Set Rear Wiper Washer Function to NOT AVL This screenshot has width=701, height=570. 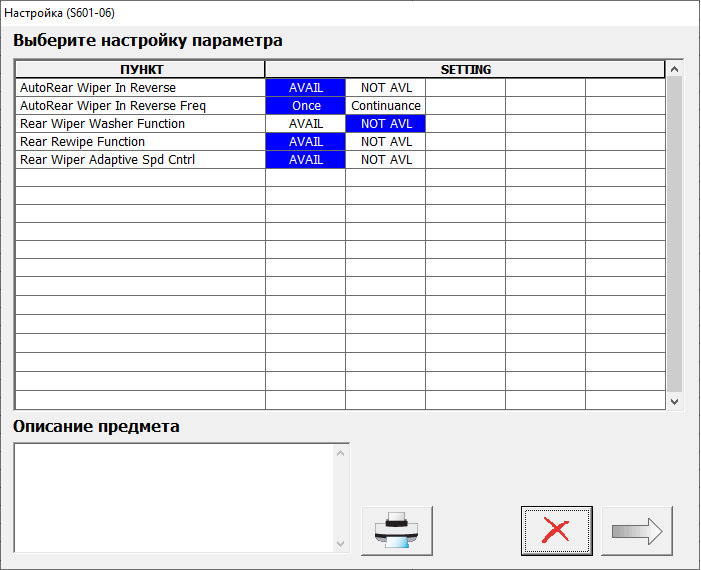pos(385,124)
